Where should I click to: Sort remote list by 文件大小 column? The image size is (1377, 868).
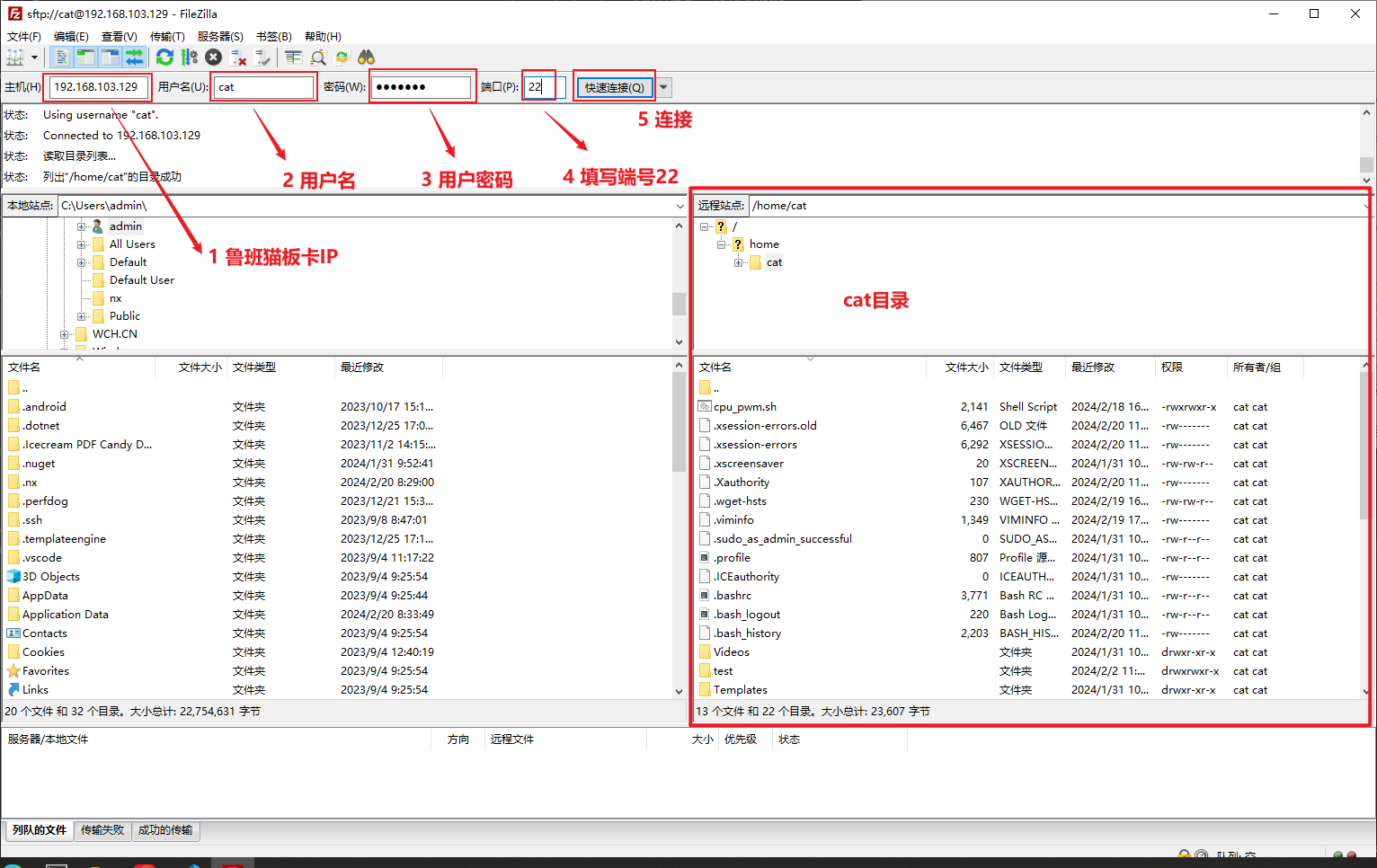pos(960,368)
